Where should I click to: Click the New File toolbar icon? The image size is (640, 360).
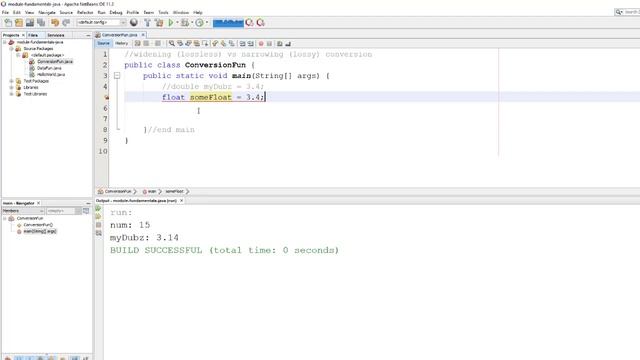(8, 23)
